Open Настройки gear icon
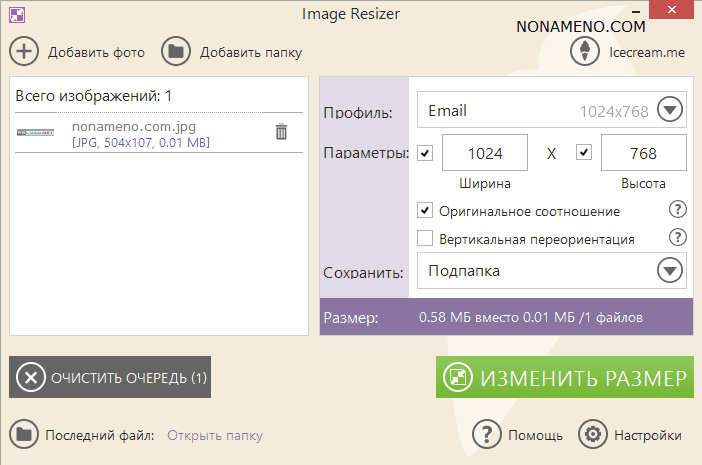This screenshot has height=465, width=702. click(x=593, y=435)
